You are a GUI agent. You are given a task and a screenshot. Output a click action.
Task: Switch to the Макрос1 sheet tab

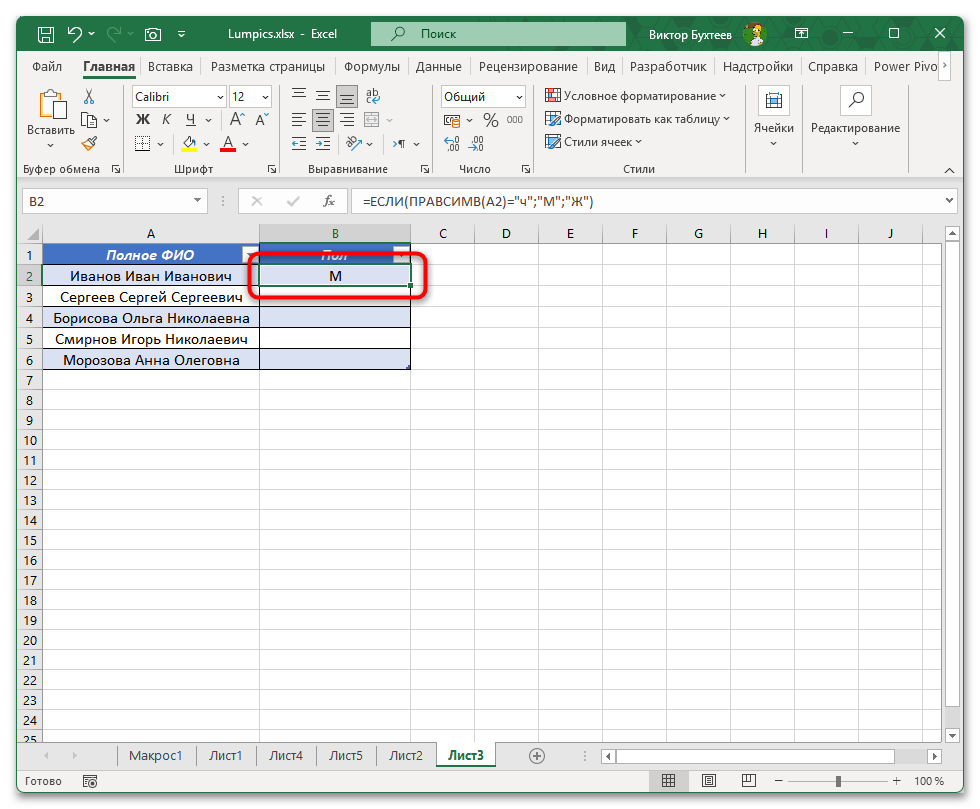pos(155,755)
